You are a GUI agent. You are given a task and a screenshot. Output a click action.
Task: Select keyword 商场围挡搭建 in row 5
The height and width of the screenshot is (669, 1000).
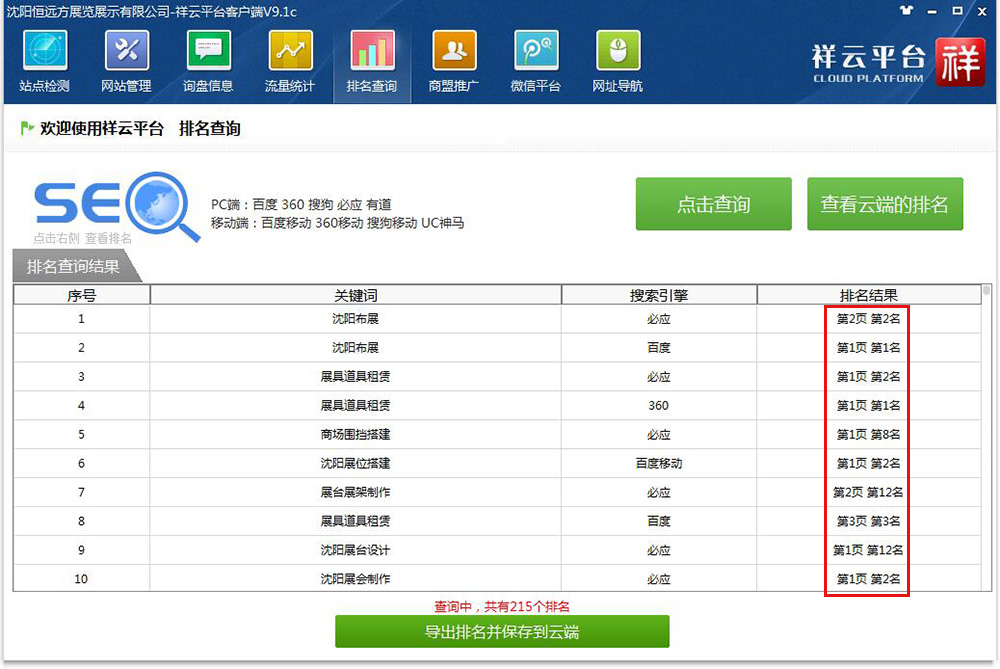point(355,434)
